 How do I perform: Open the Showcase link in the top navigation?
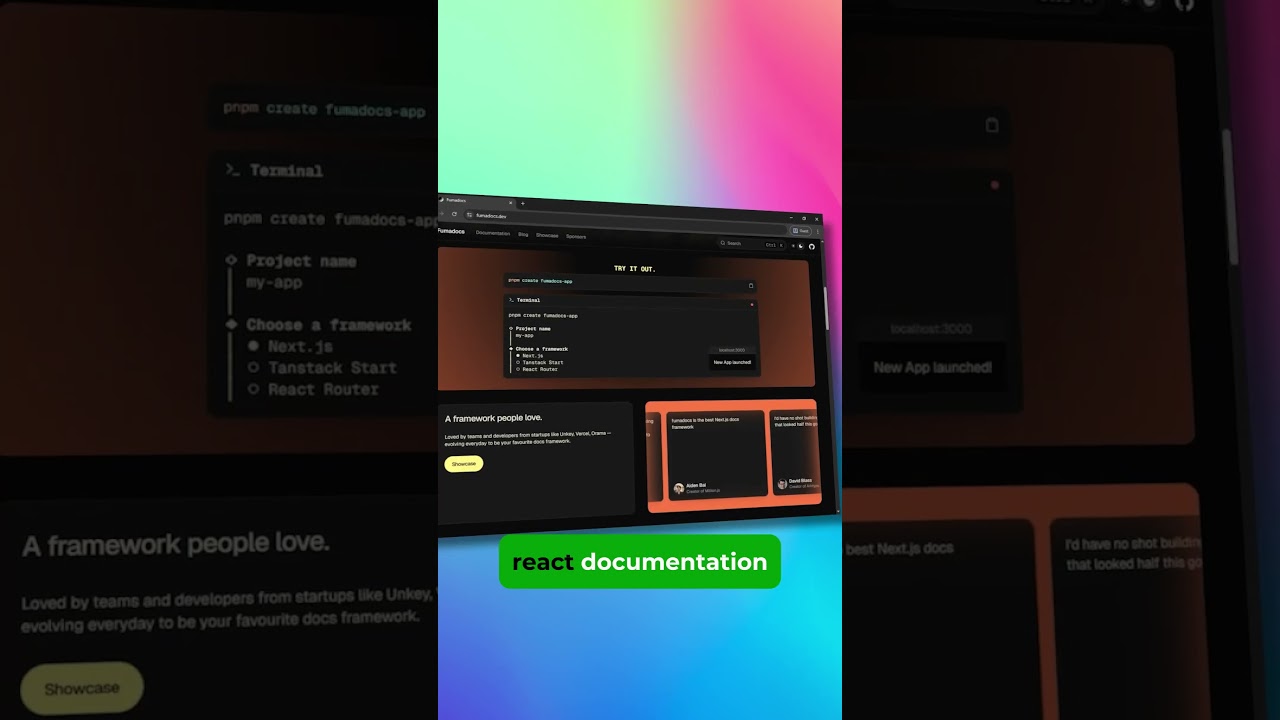(547, 235)
